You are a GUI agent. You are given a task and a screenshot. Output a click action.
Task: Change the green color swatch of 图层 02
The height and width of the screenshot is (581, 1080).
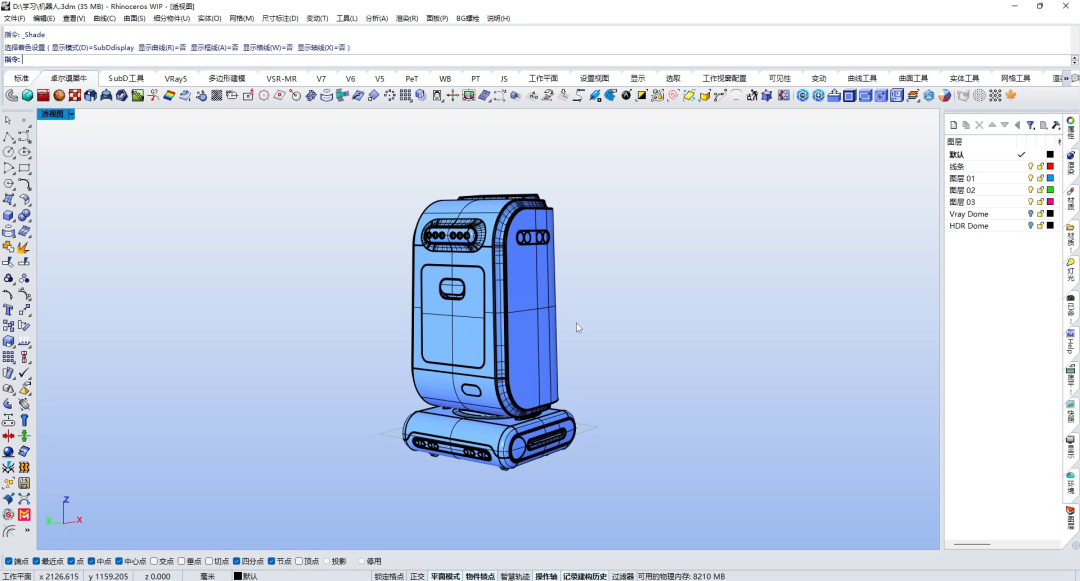tap(1050, 190)
